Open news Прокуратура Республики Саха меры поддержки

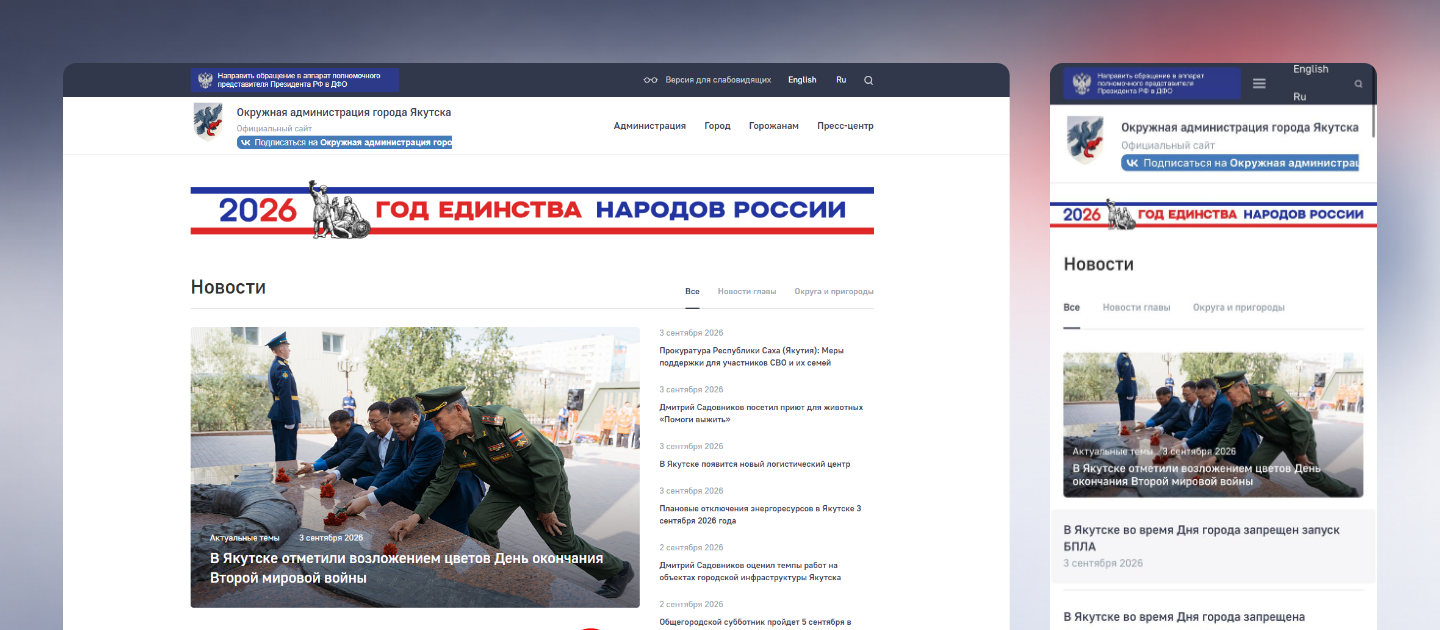pyautogui.click(x=752, y=357)
